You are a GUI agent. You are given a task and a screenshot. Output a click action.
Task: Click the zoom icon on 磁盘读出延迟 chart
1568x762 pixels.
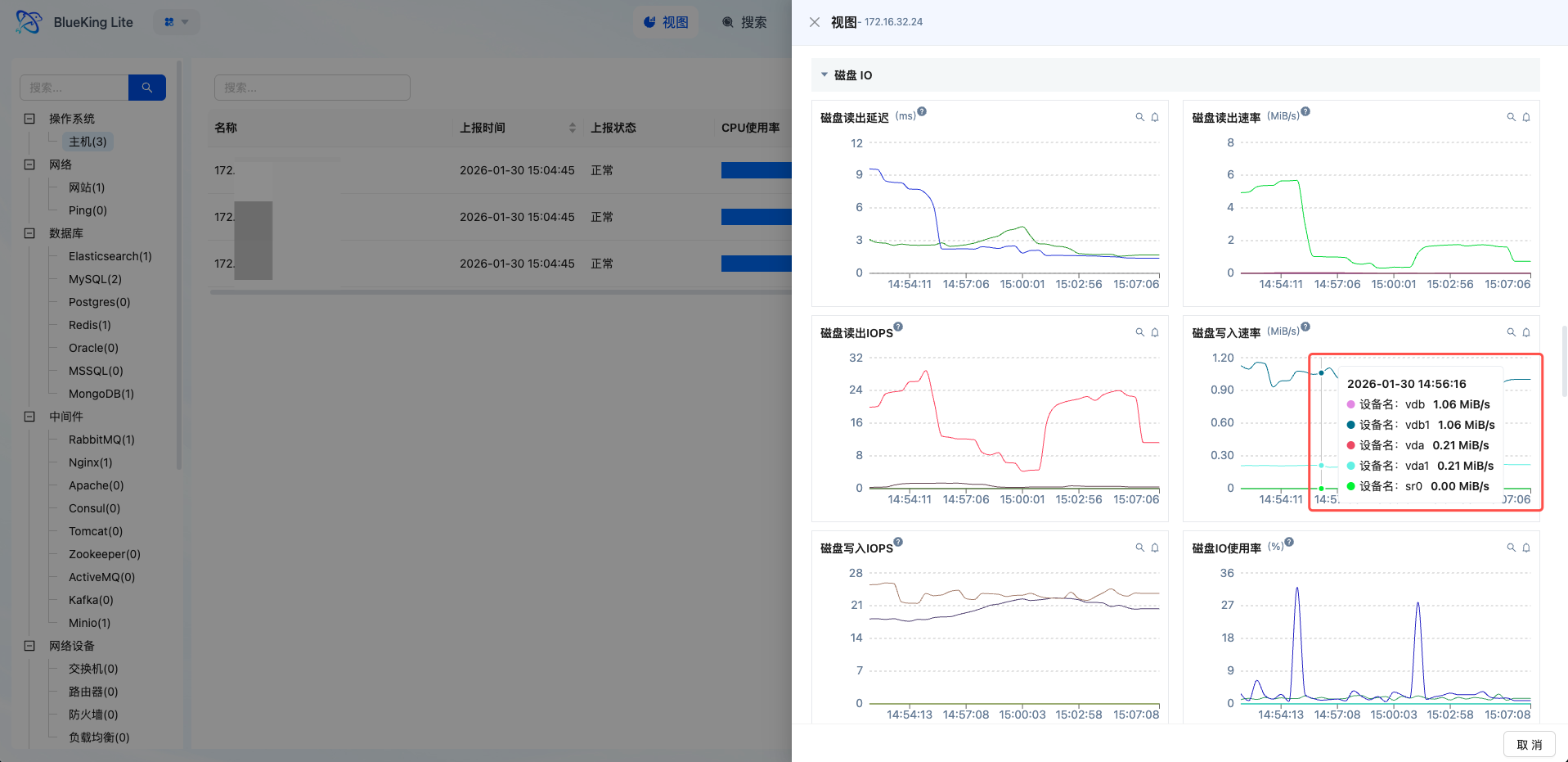1139,117
